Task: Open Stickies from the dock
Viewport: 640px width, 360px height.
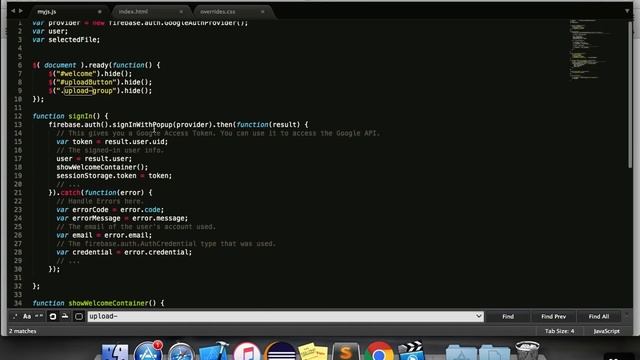Action: (313, 352)
